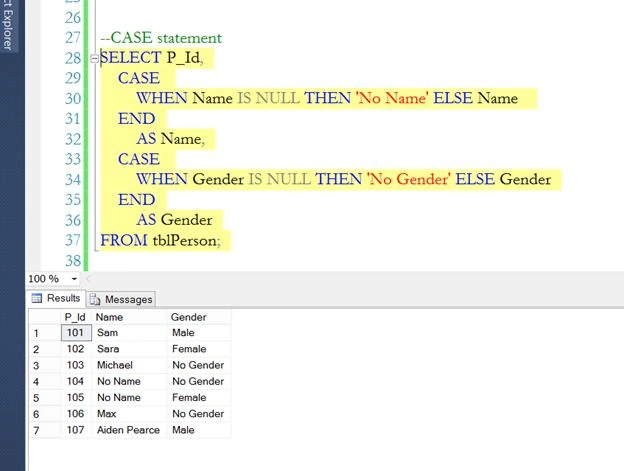
Task: Click line number 26 in margin
Action: click(x=73, y=18)
